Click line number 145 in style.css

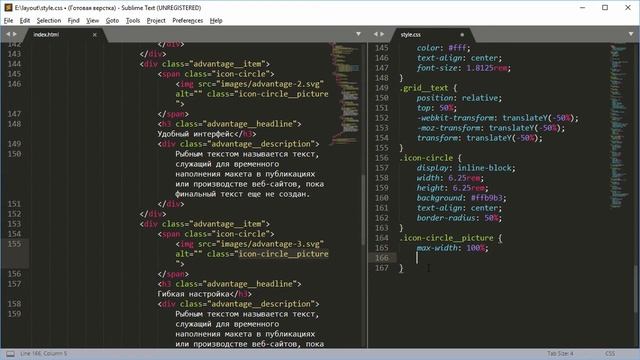[382, 48]
